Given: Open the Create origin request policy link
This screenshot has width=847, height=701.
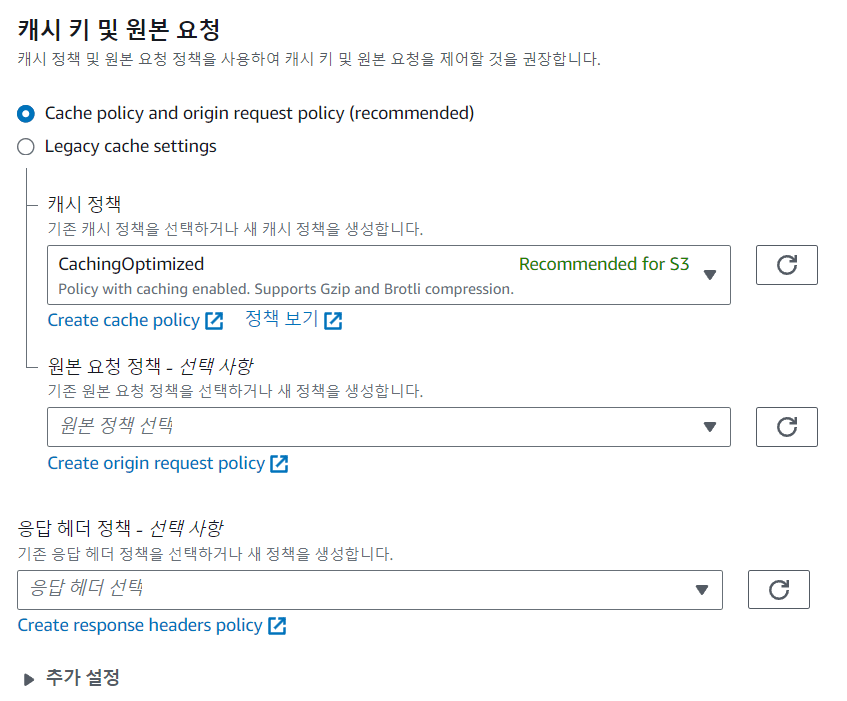Looking at the screenshot, I should tap(156, 464).
